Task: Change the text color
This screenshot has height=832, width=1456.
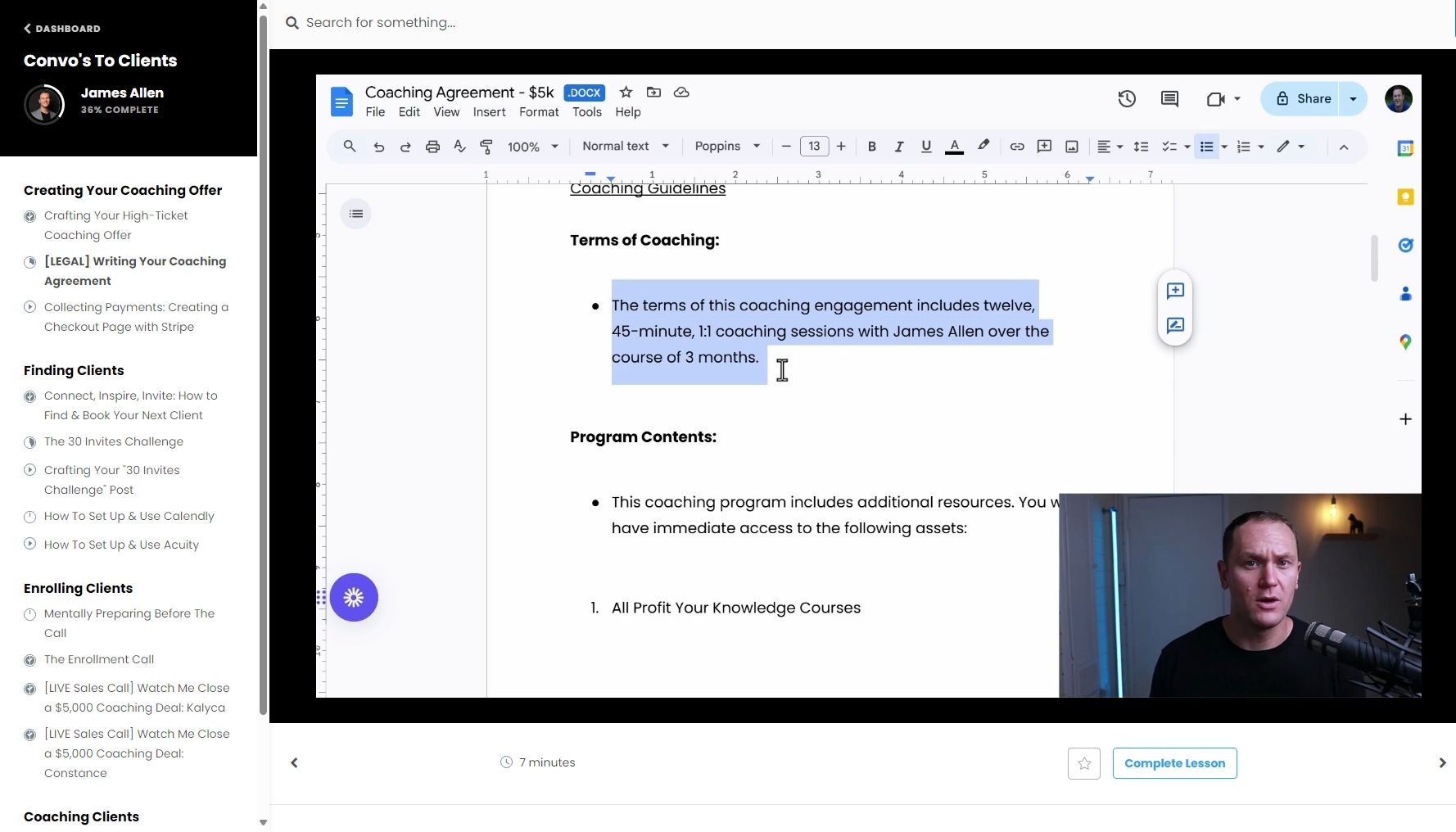Action: [954, 147]
